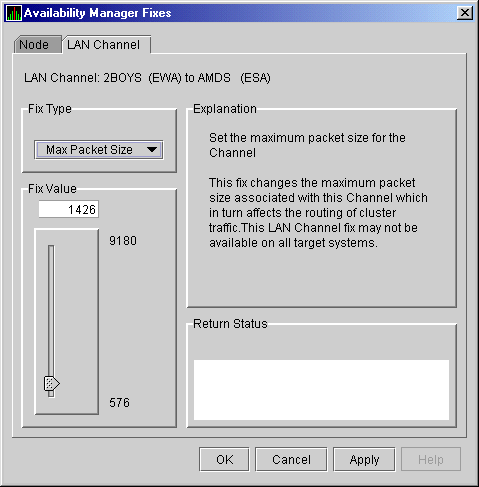Click the upper part of the slider track
Viewport: 479px width, 487px height.
[51, 283]
